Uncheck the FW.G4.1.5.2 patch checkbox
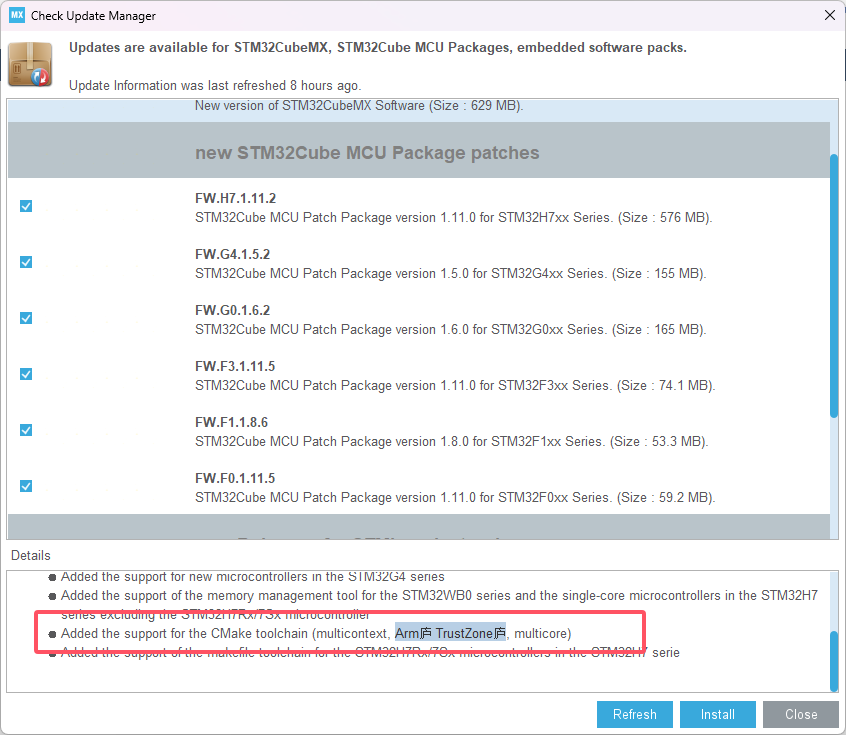 (26, 262)
